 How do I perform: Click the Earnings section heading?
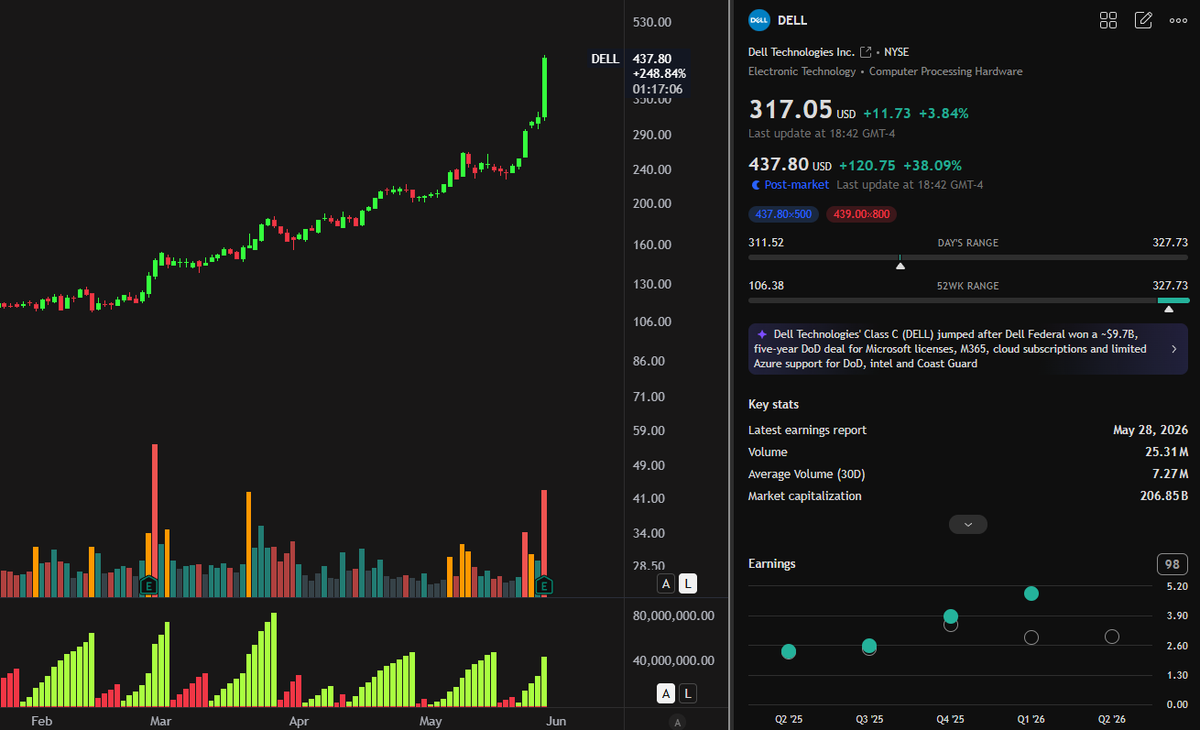tap(772, 564)
